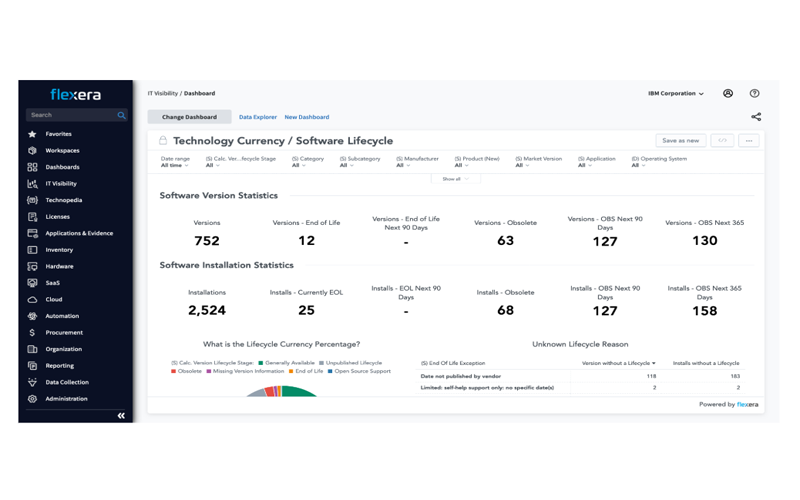Open the more options ellipsis button
This screenshot has height=500, width=800.
[x=748, y=140]
